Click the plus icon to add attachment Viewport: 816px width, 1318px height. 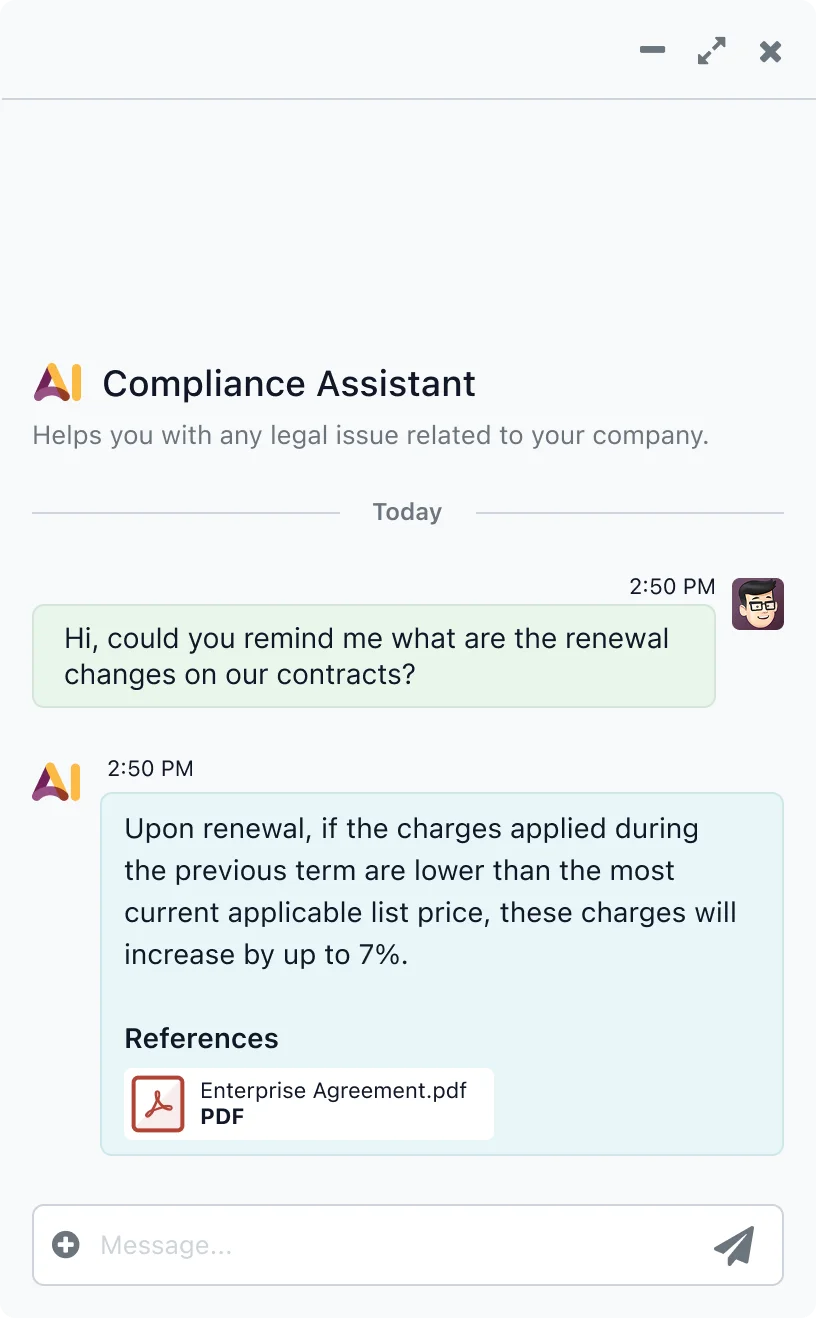coord(66,1245)
